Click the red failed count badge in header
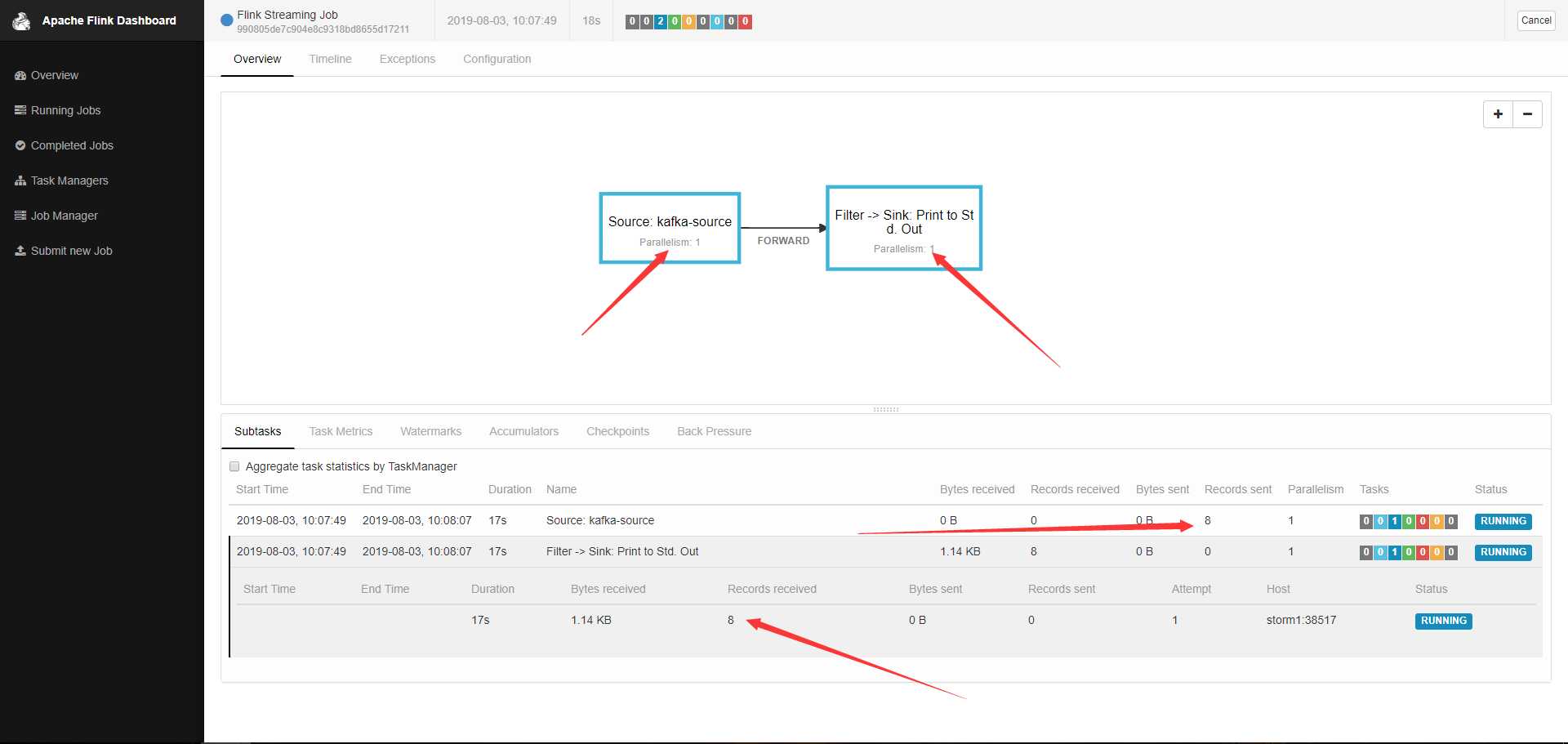Viewport: 1568px width, 744px height. [x=745, y=22]
